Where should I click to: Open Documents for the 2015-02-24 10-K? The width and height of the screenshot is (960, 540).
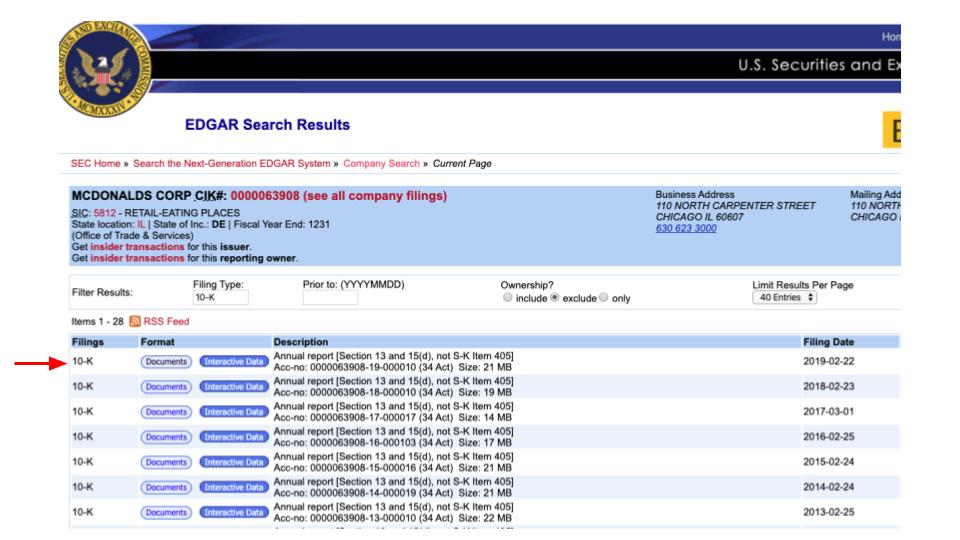[x=166, y=462]
